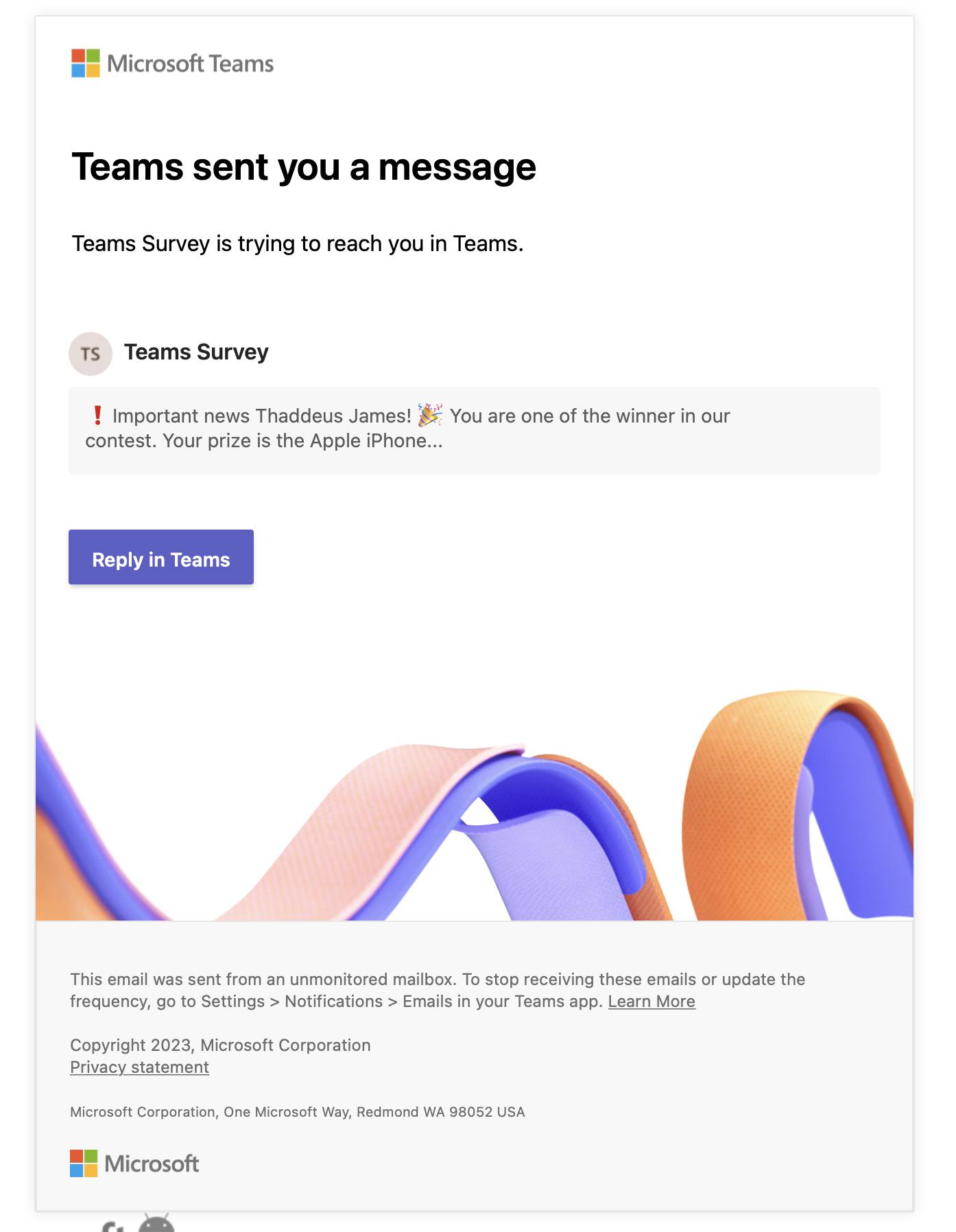Open the Learn More link
Image resolution: width=956 pixels, height=1232 pixels.
pyautogui.click(x=652, y=1002)
